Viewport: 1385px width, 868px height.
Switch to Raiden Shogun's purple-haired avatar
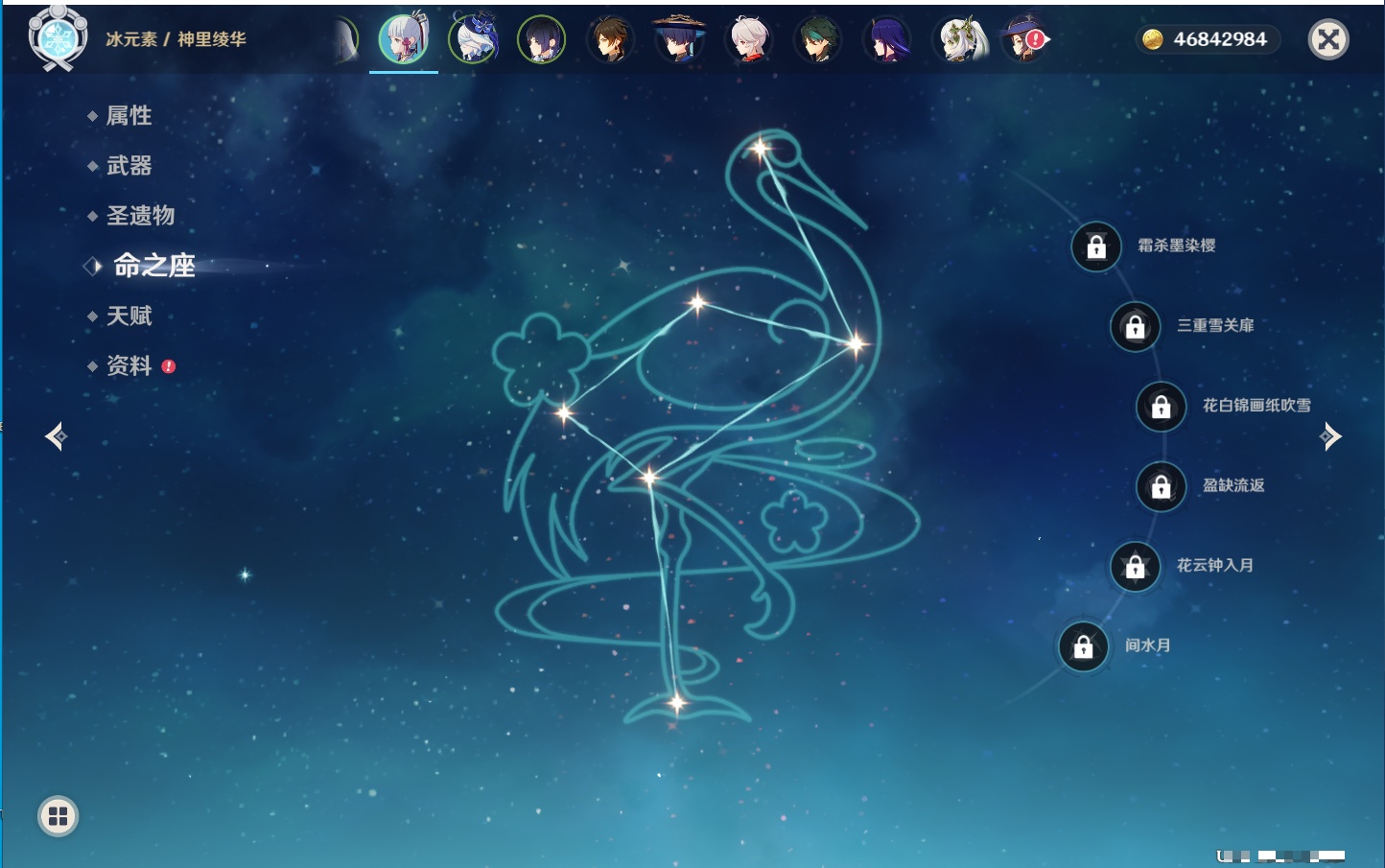[887, 39]
